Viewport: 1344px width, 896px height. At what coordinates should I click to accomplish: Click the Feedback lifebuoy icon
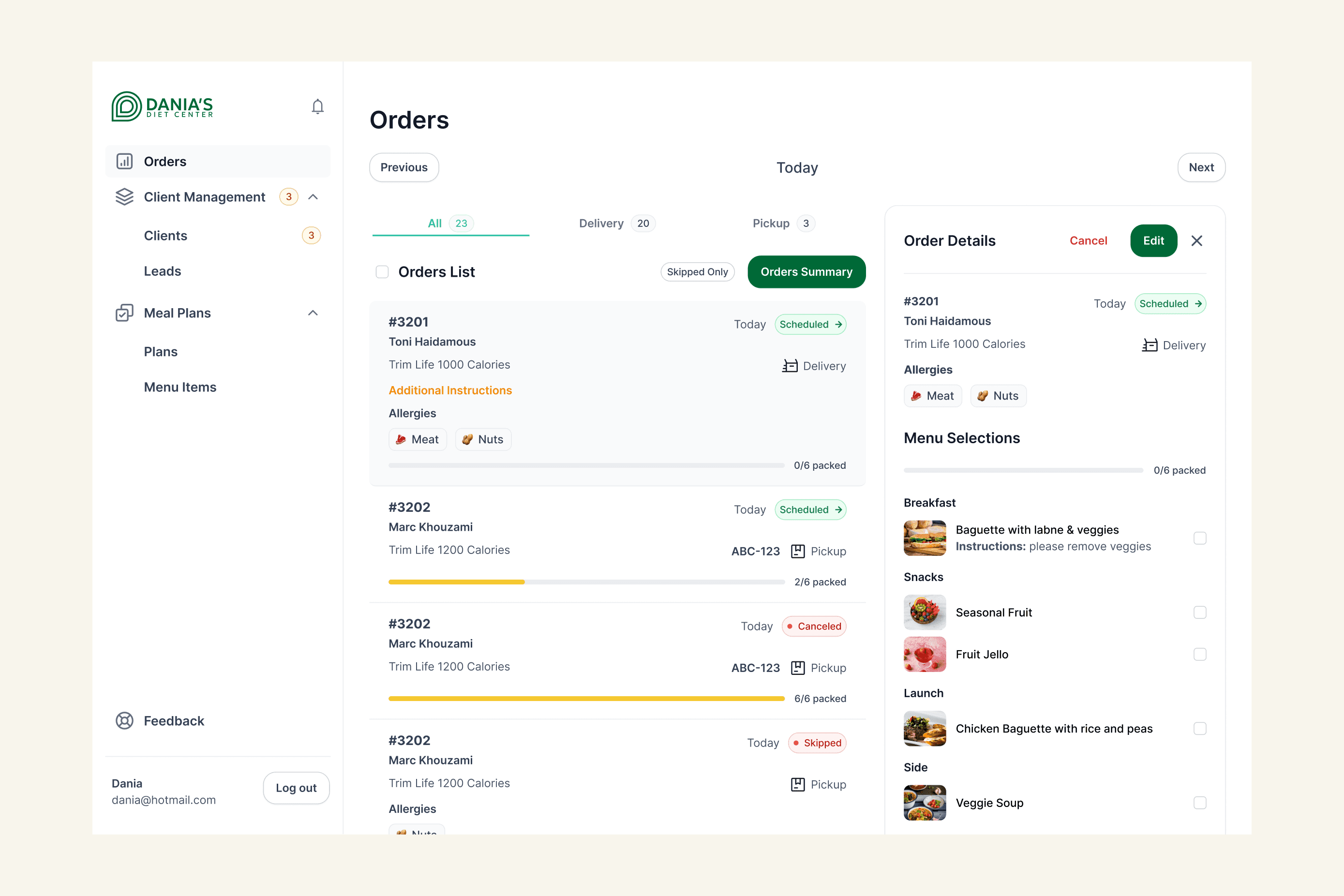point(124,720)
